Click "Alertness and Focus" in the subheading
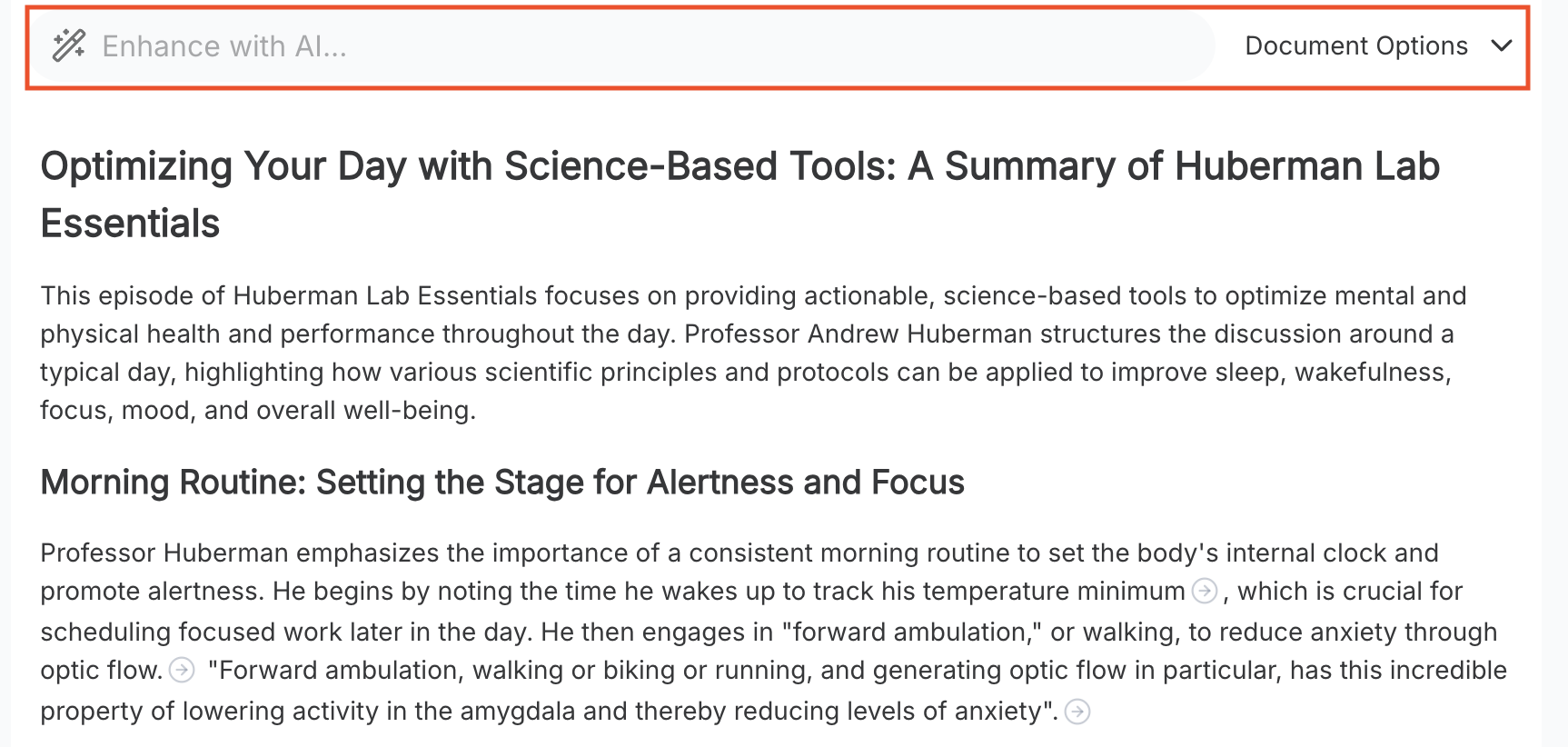Screen dimensions: 1568x747 tap(805, 483)
